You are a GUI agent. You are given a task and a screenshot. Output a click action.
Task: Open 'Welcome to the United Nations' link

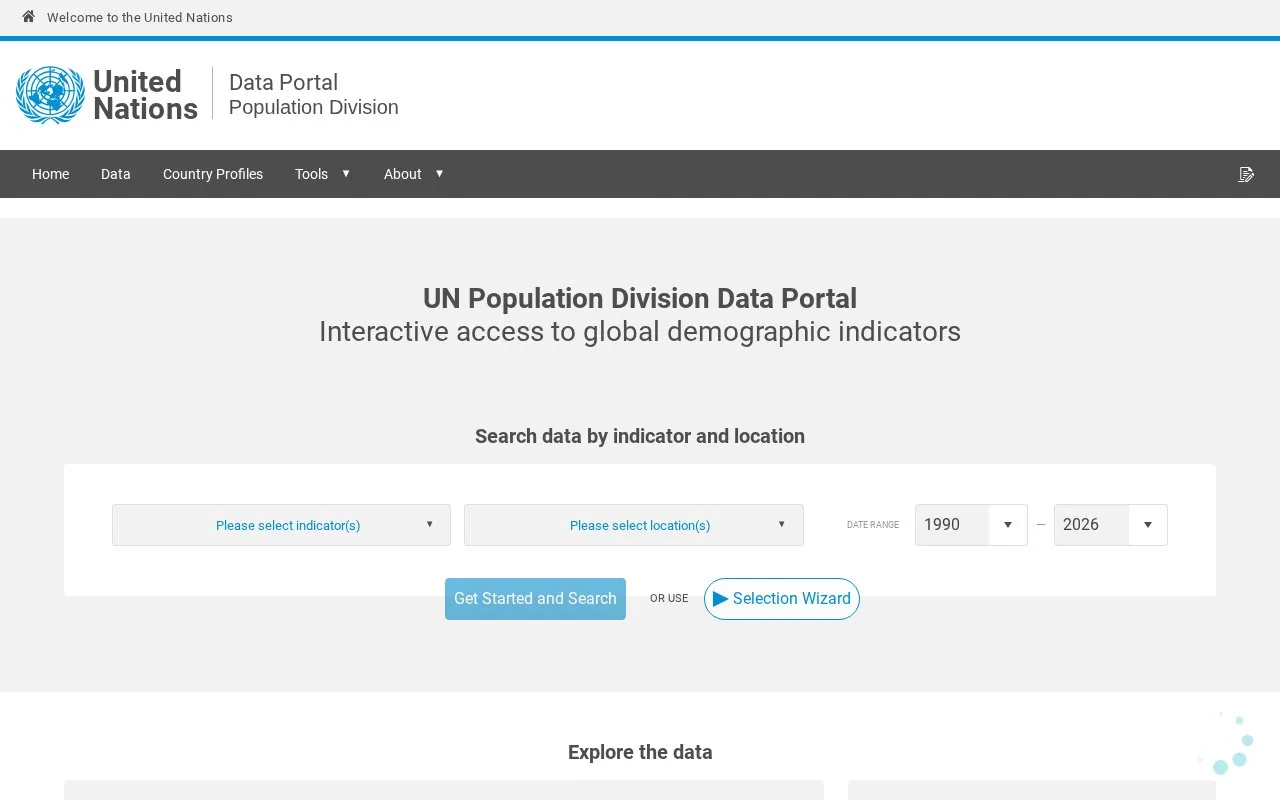140,17
